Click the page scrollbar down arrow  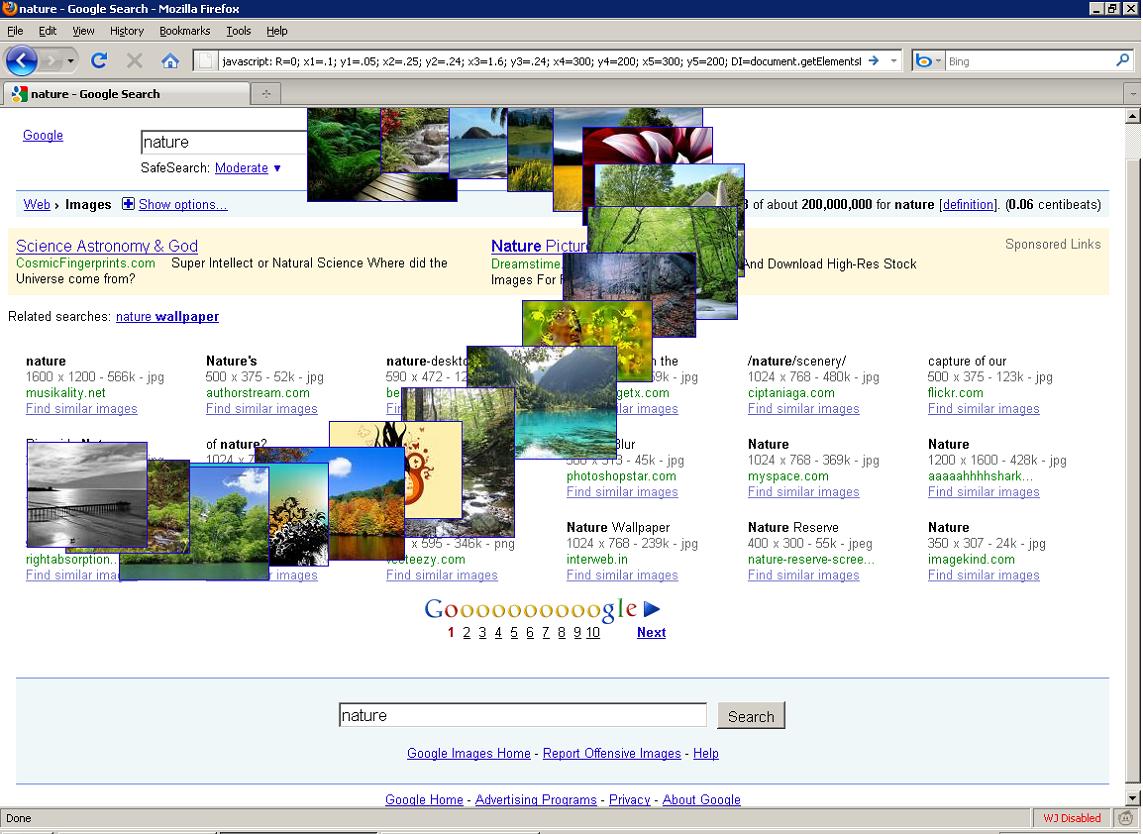coord(1133,798)
